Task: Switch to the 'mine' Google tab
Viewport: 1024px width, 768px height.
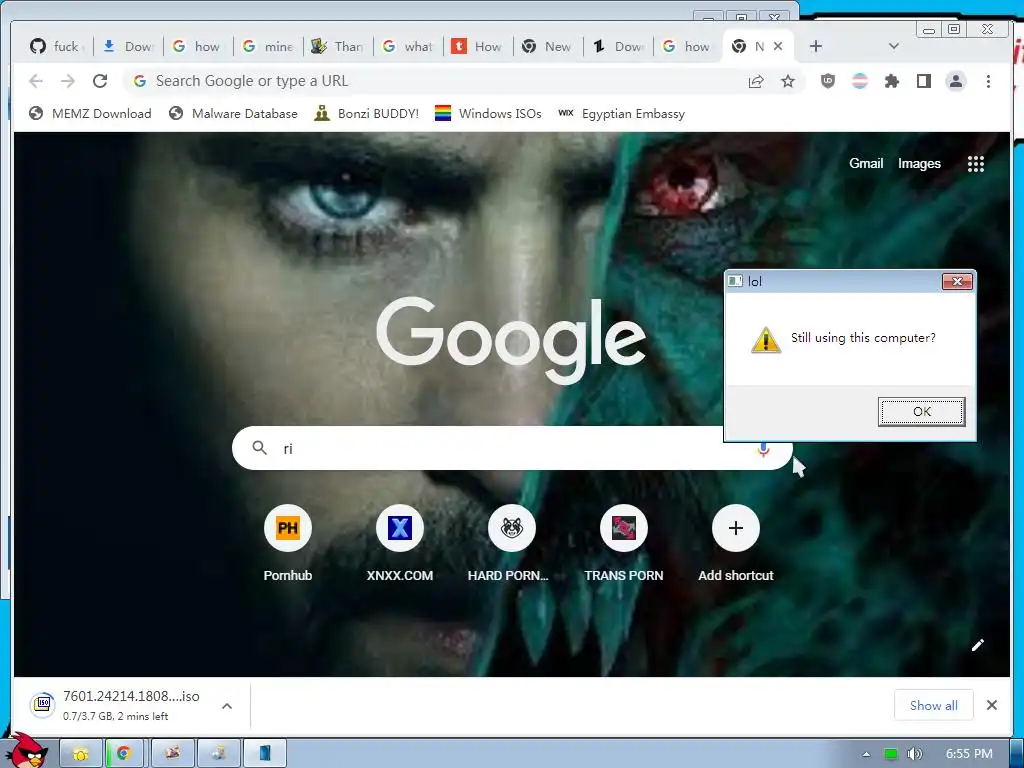Action: [x=268, y=46]
